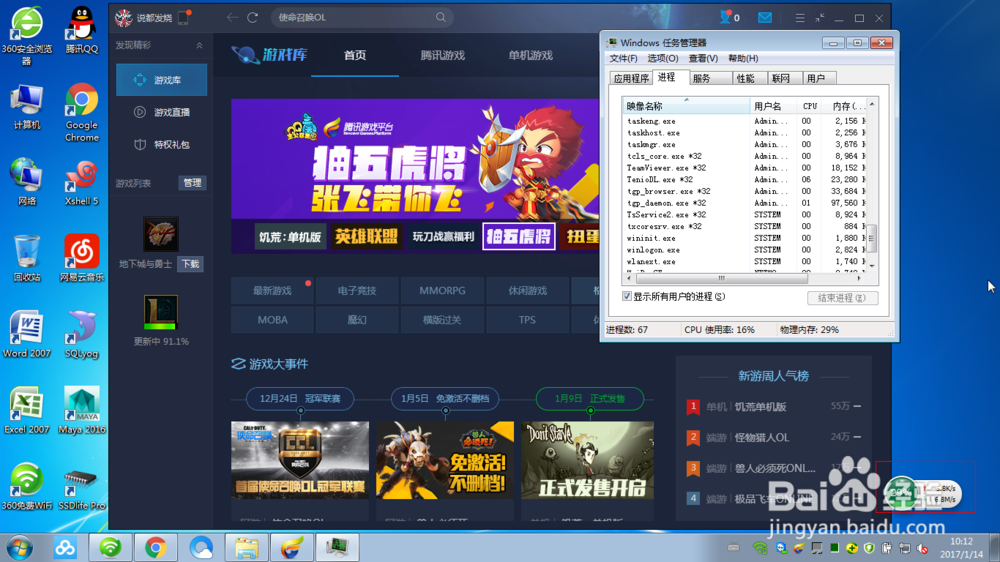
Task: Open the 选项(O) menu in Task Manager
Action: tap(662, 58)
